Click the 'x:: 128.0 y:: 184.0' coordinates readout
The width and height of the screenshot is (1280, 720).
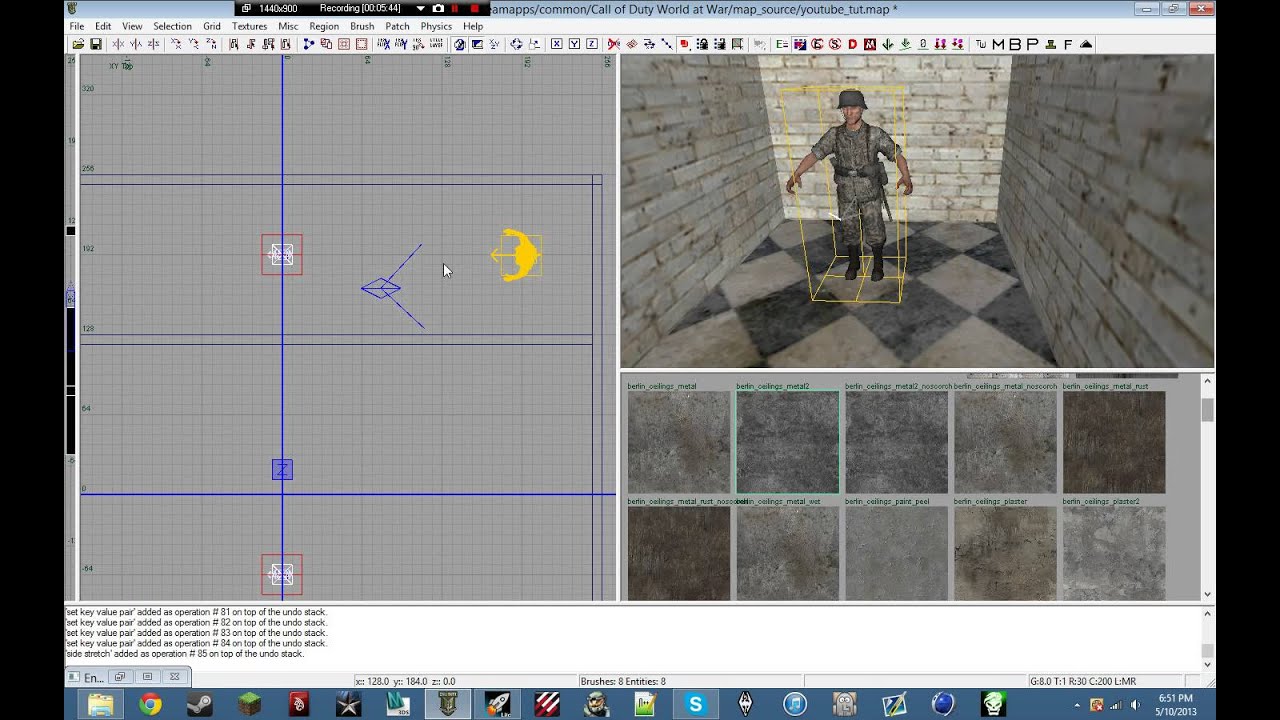point(405,681)
